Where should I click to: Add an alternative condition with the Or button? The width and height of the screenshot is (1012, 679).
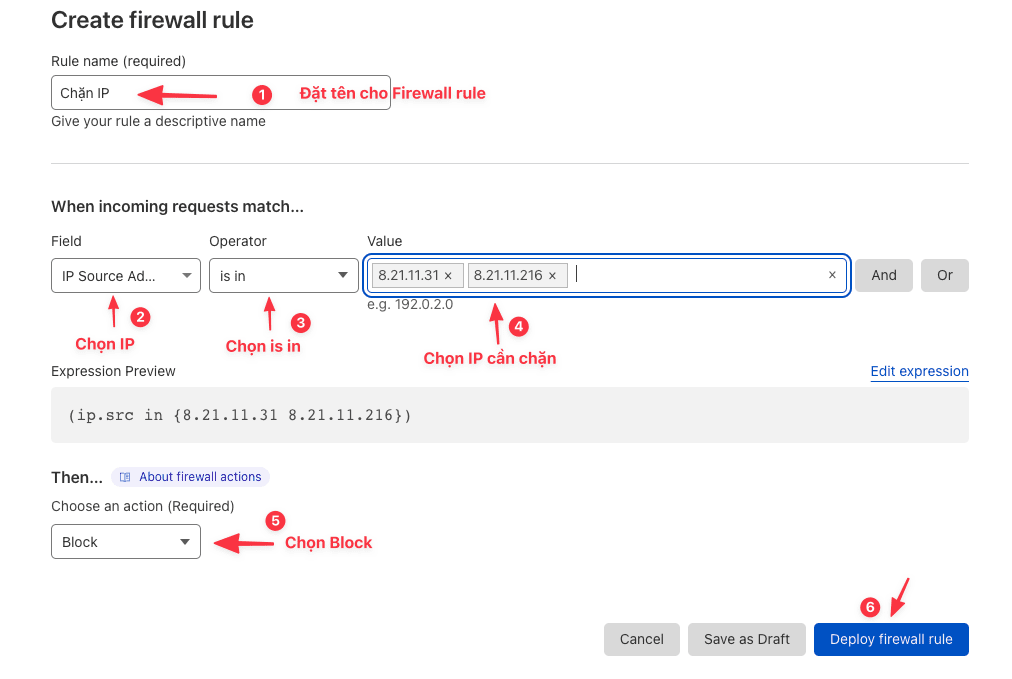(944, 275)
